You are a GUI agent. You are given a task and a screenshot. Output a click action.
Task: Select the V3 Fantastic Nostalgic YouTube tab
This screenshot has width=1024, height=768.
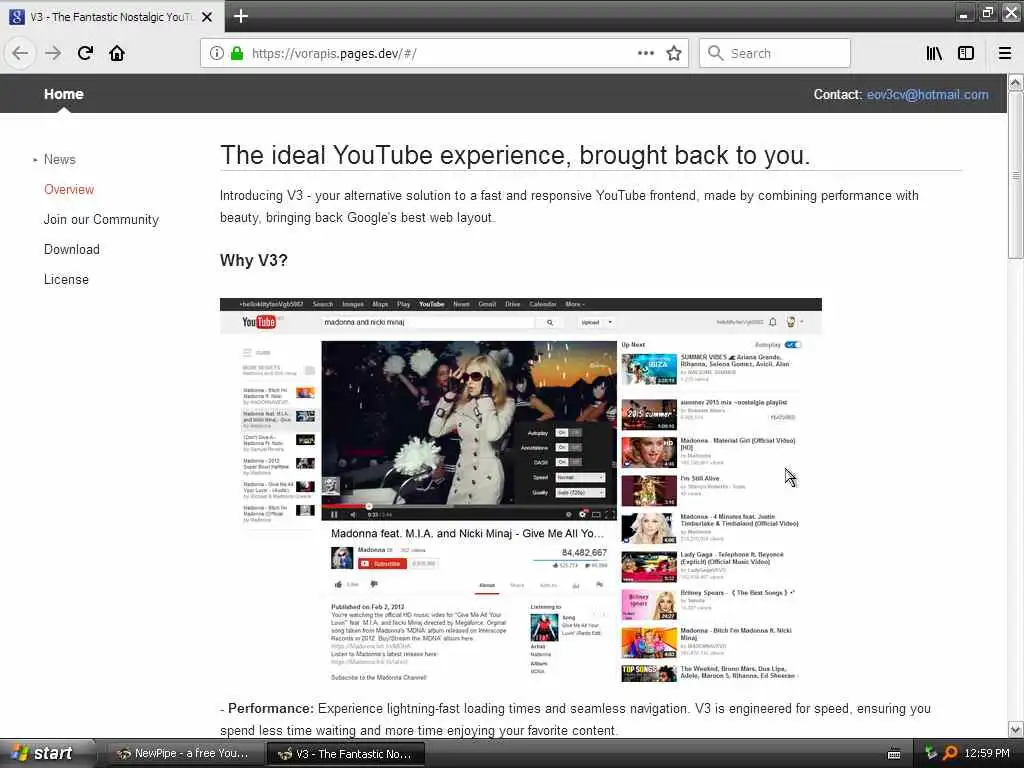[113, 17]
